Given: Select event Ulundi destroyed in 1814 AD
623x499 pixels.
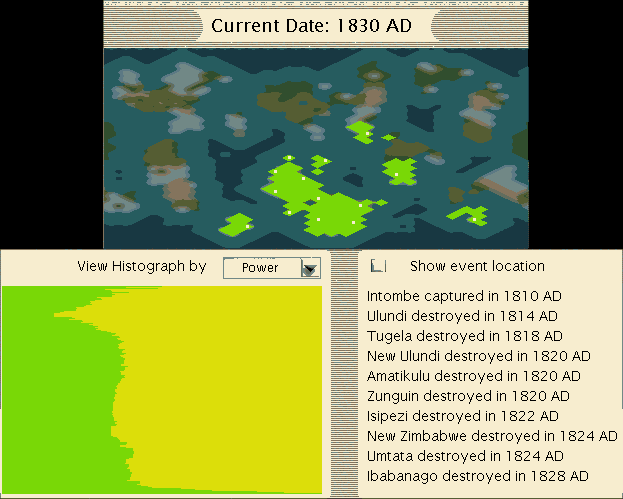Looking at the screenshot, I should [x=462, y=316].
